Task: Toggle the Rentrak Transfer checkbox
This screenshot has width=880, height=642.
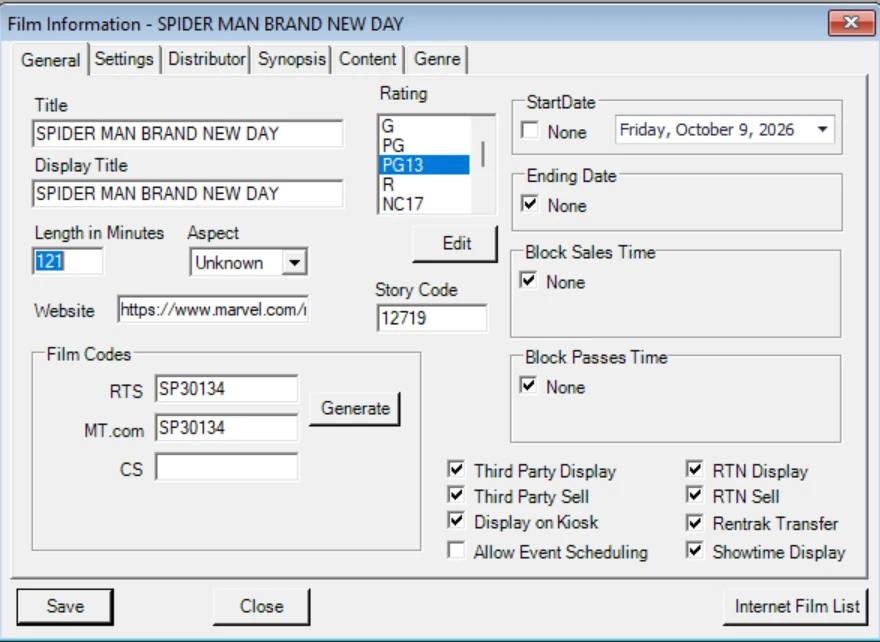Action: 695,523
